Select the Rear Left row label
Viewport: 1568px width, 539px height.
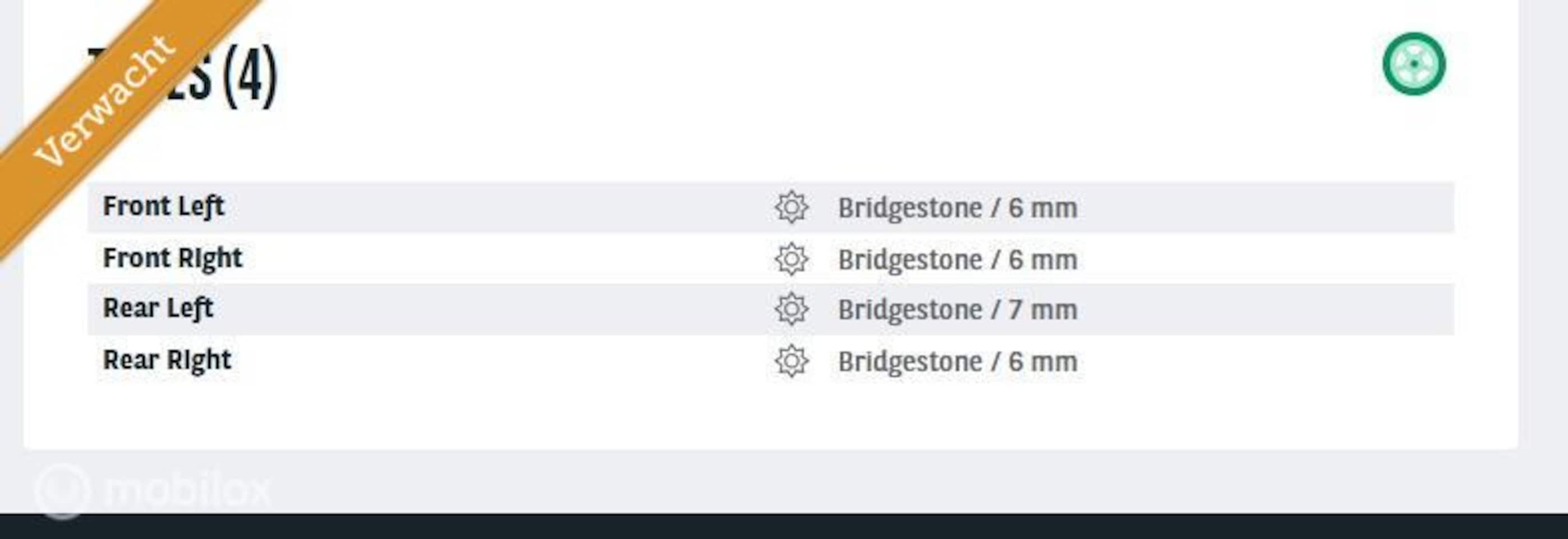[x=158, y=309]
